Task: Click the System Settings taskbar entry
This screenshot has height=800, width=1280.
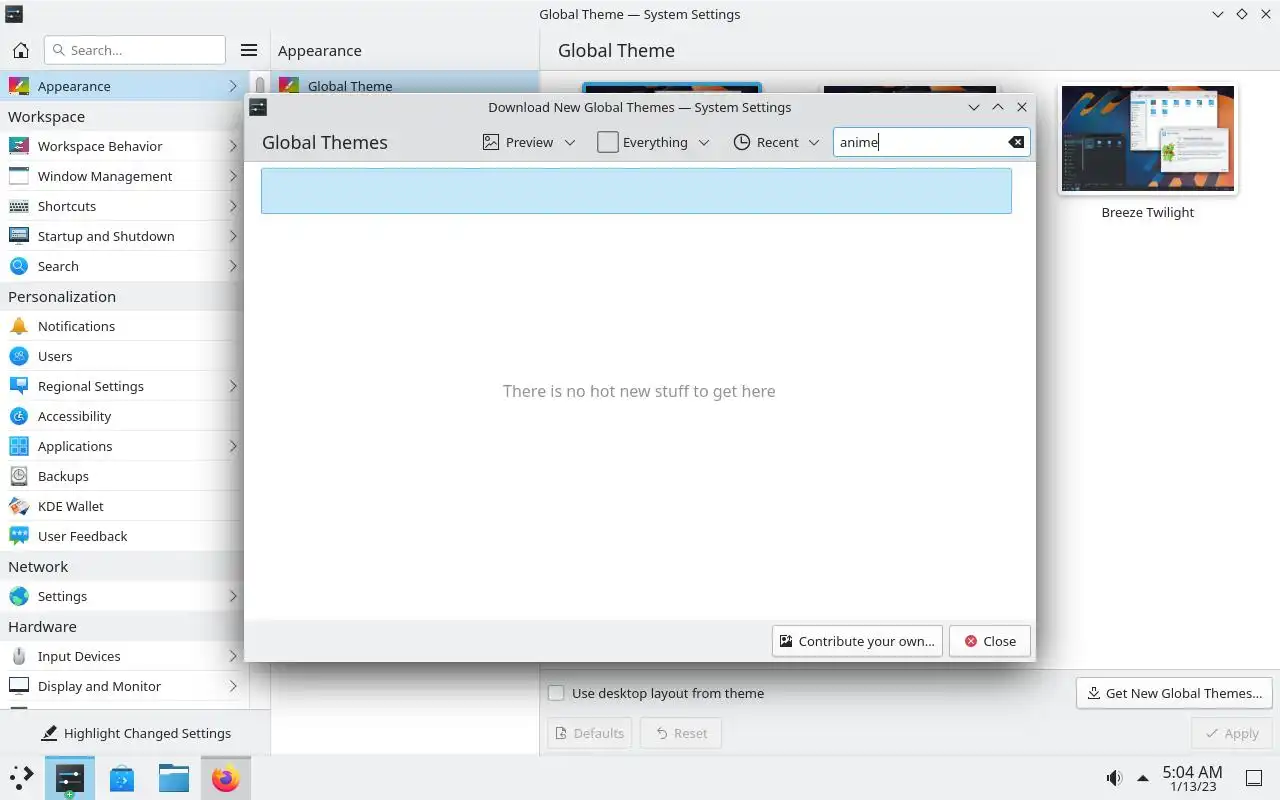Action: click(70, 777)
